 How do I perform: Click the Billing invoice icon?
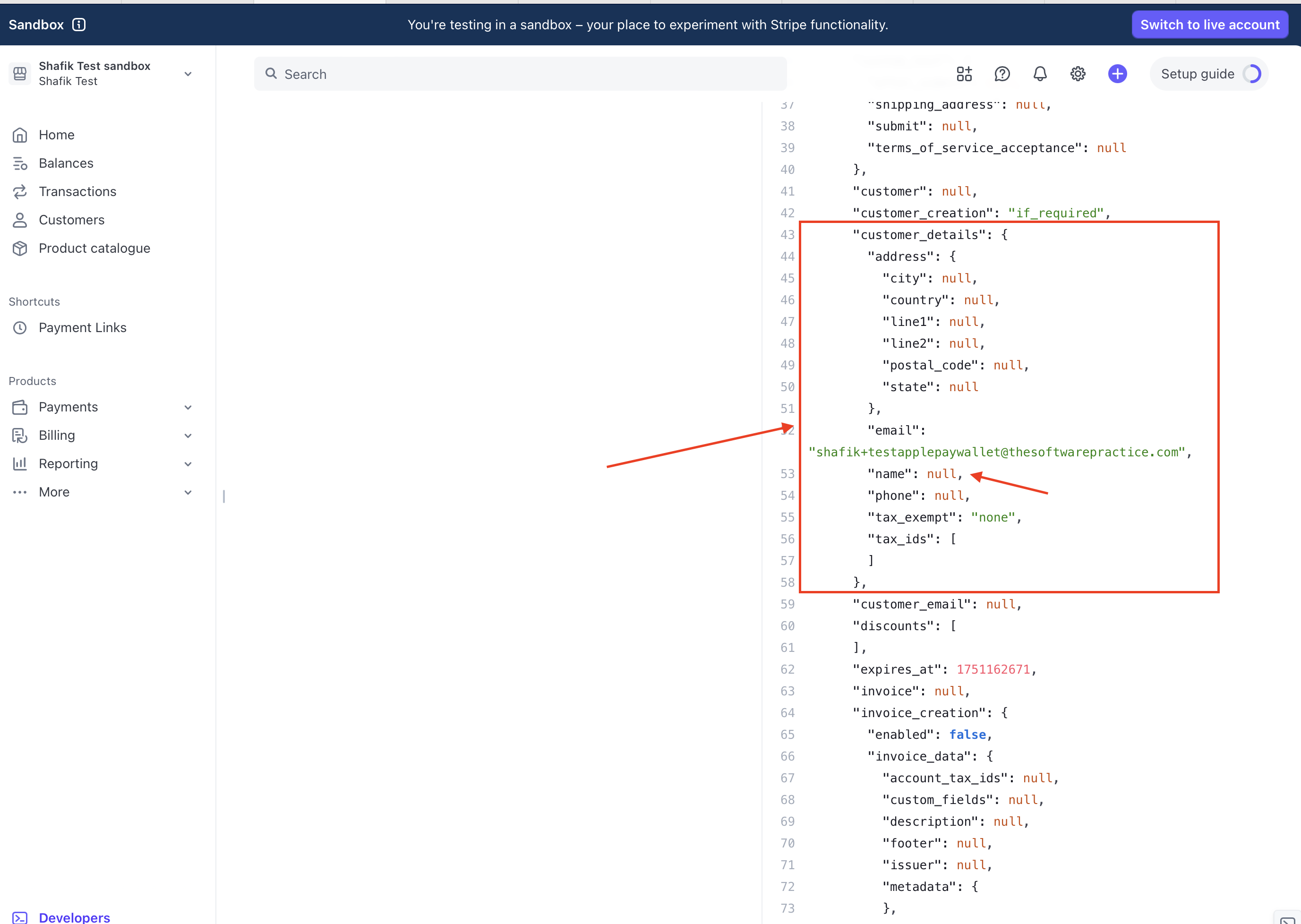point(20,436)
